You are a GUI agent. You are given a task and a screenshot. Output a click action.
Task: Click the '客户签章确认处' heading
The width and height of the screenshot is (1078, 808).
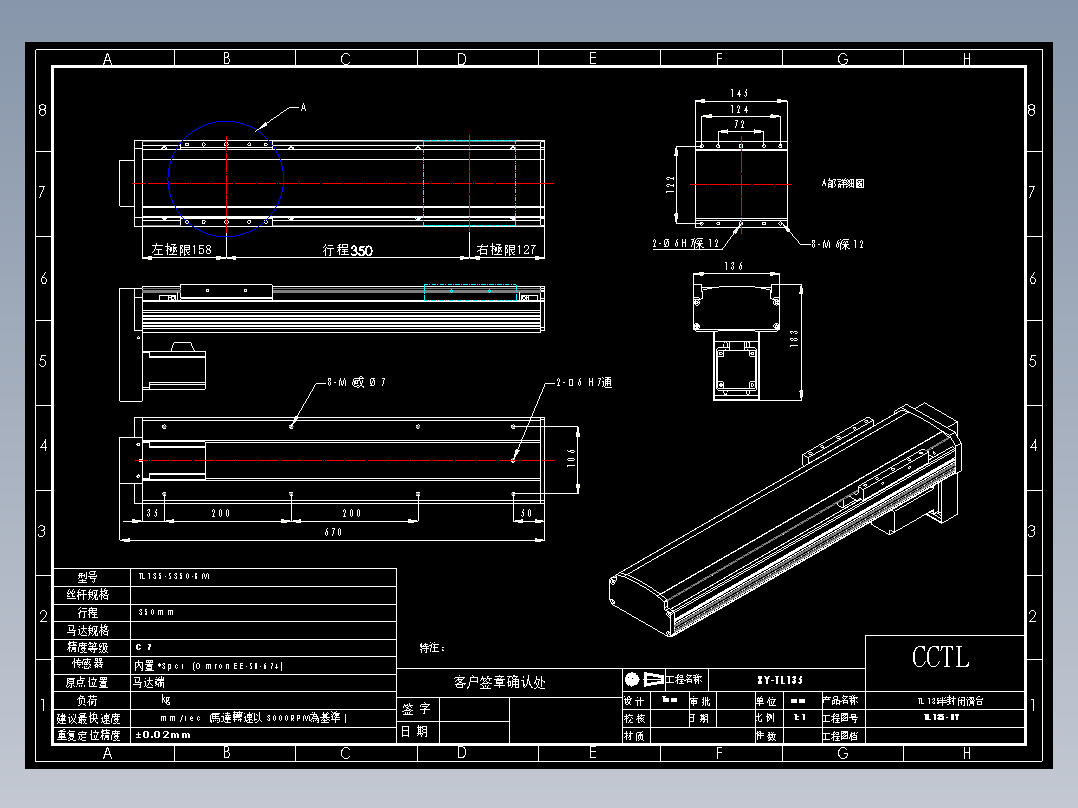pos(500,682)
